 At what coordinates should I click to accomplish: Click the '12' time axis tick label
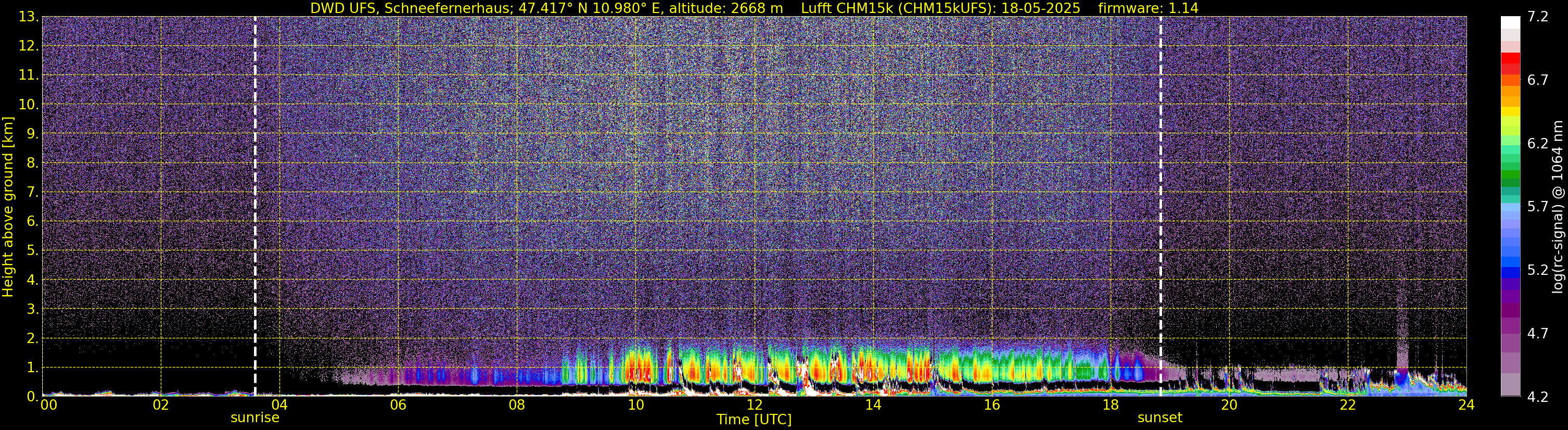point(754,406)
